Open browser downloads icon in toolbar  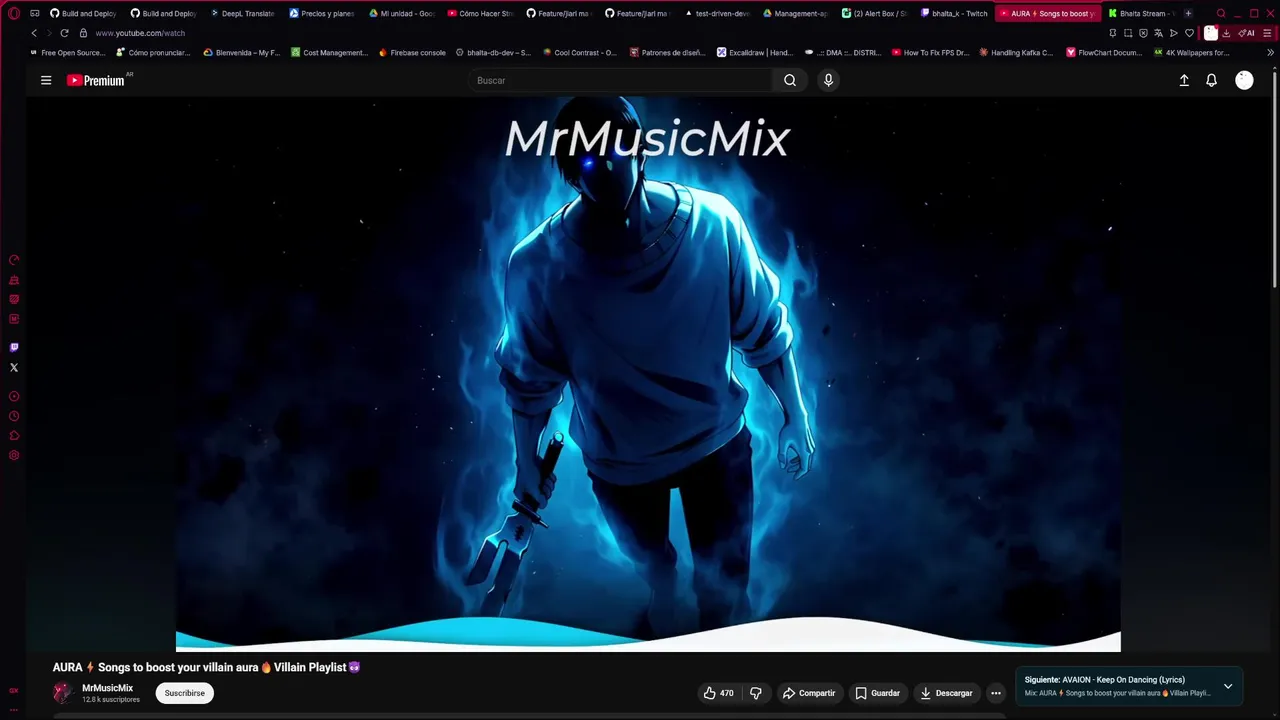pyautogui.click(x=1226, y=33)
